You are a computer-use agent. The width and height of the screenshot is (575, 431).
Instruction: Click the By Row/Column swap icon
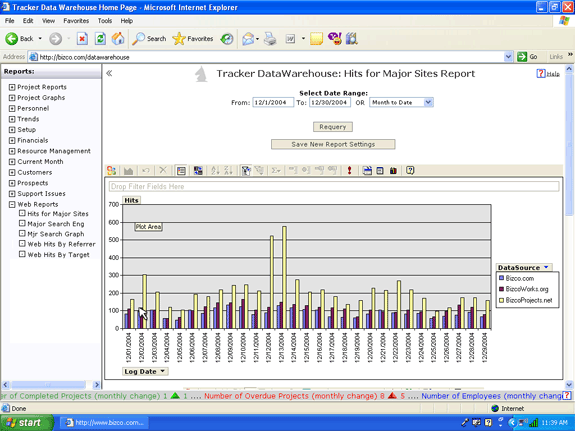[198, 171]
